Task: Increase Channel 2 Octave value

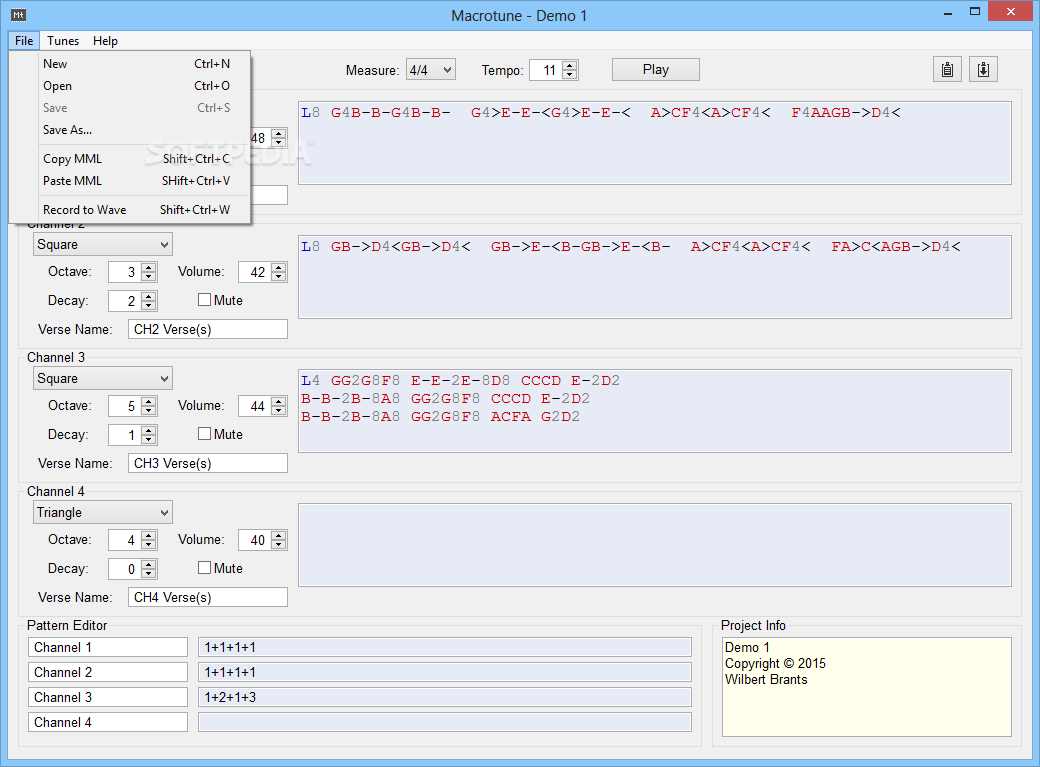Action: (149, 267)
